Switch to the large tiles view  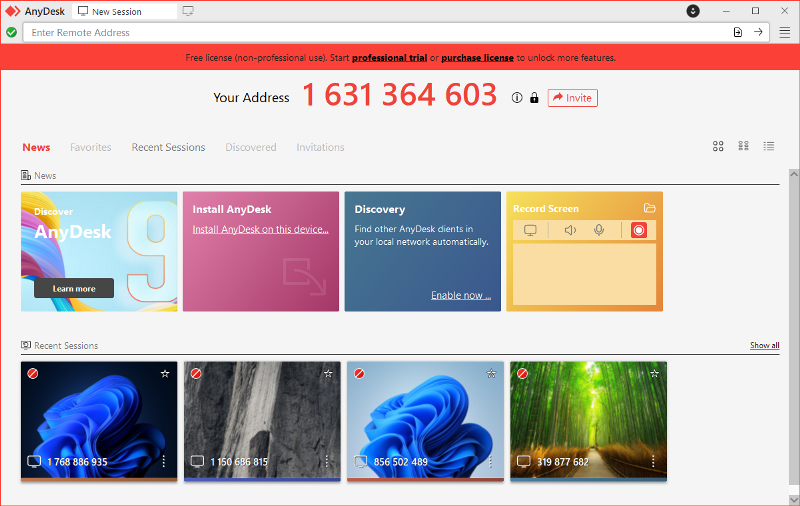point(718,146)
